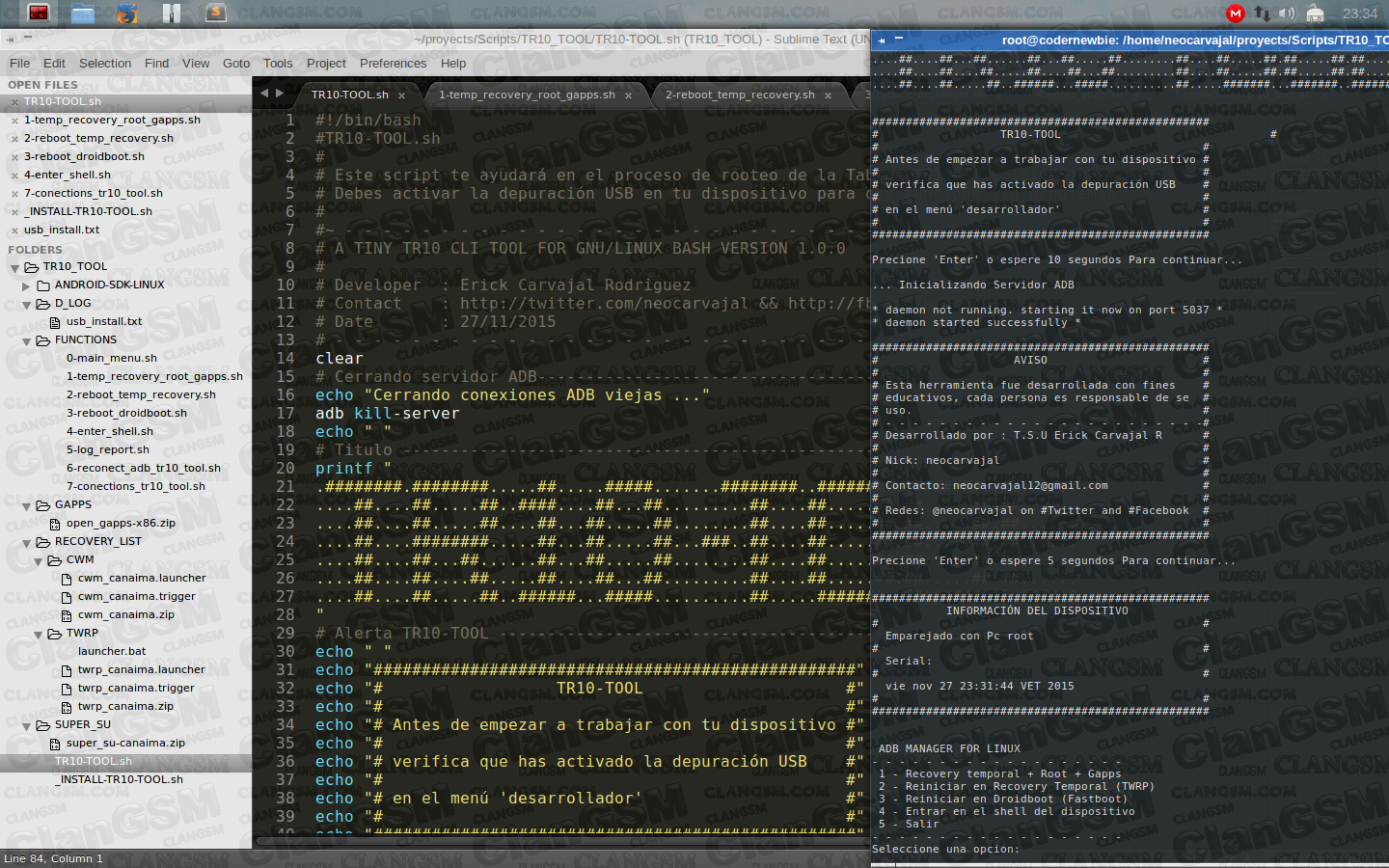Image resolution: width=1389 pixels, height=868 pixels.
Task: Collapse the D_LOG folder
Action: click(x=26, y=304)
